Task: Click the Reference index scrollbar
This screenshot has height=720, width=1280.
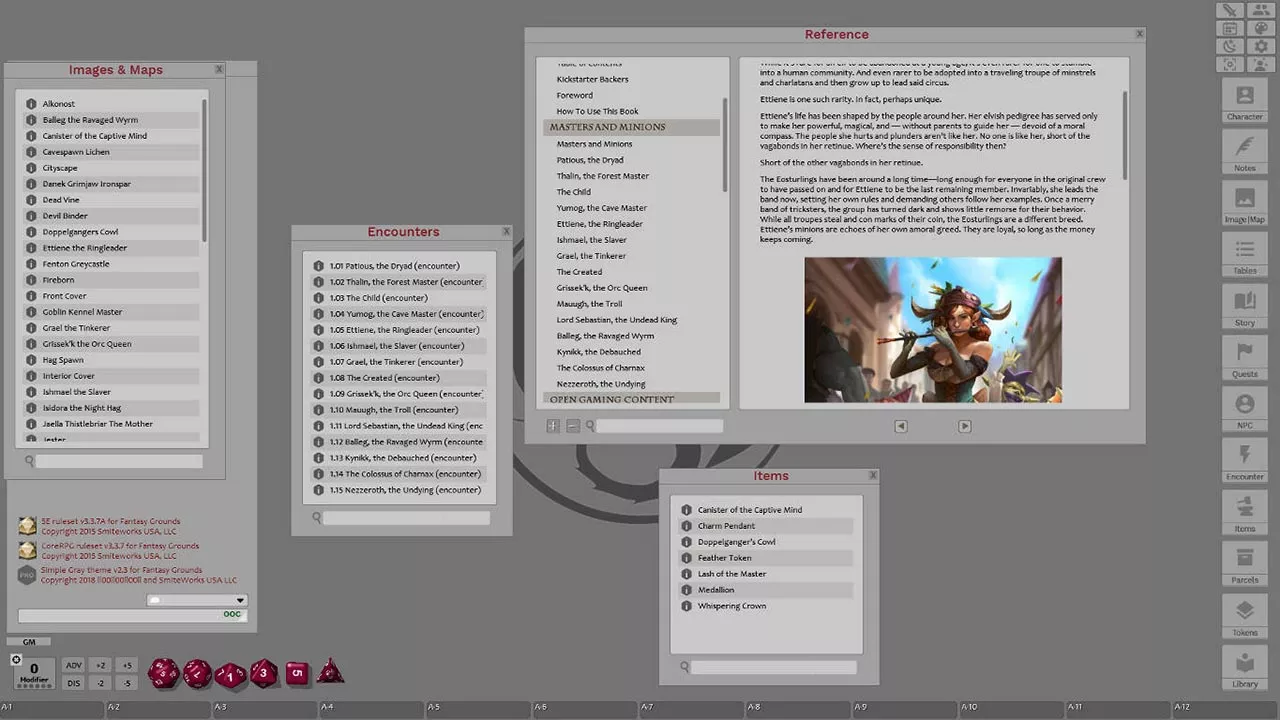Action: click(725, 145)
